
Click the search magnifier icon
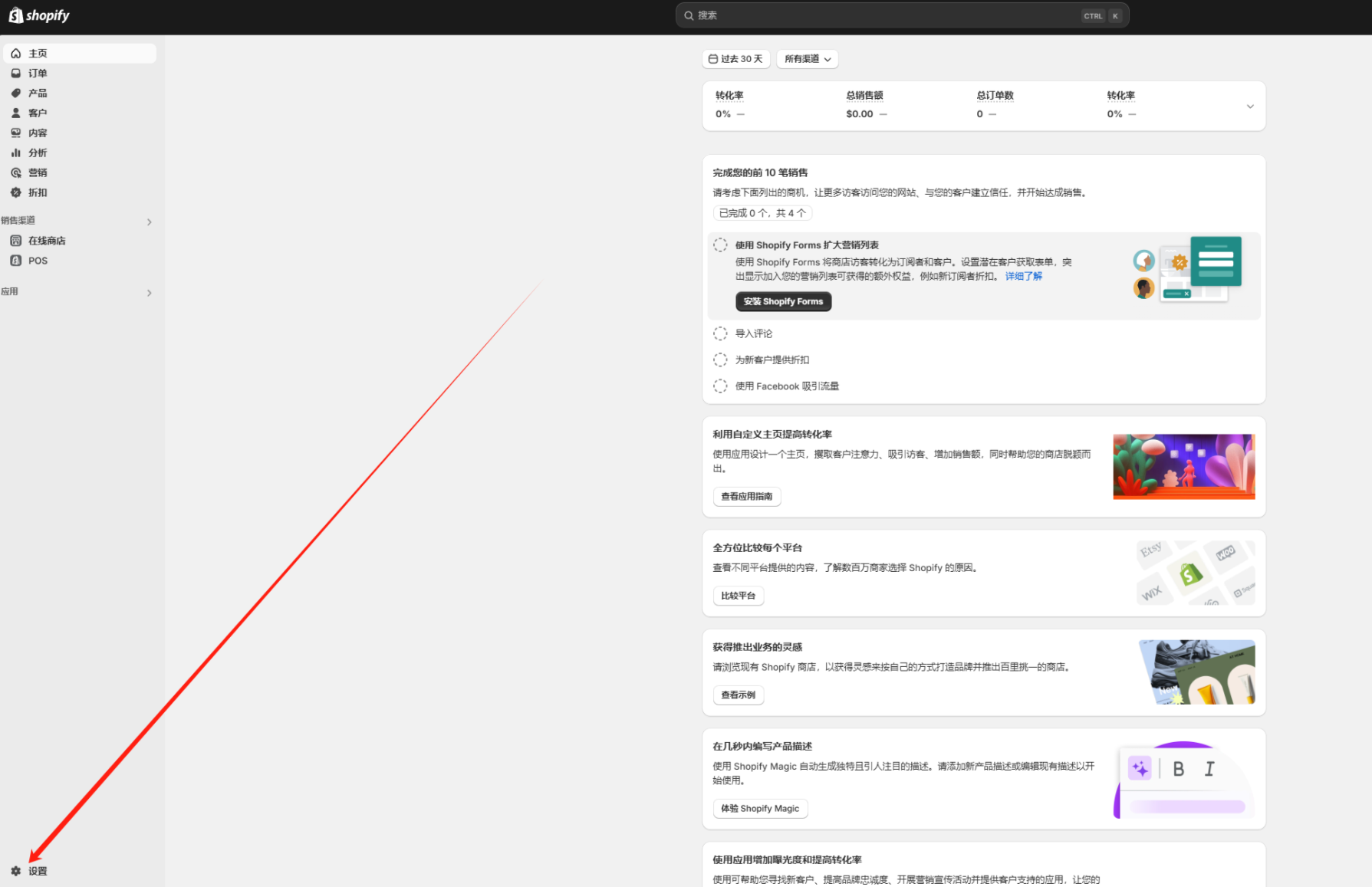pos(689,15)
